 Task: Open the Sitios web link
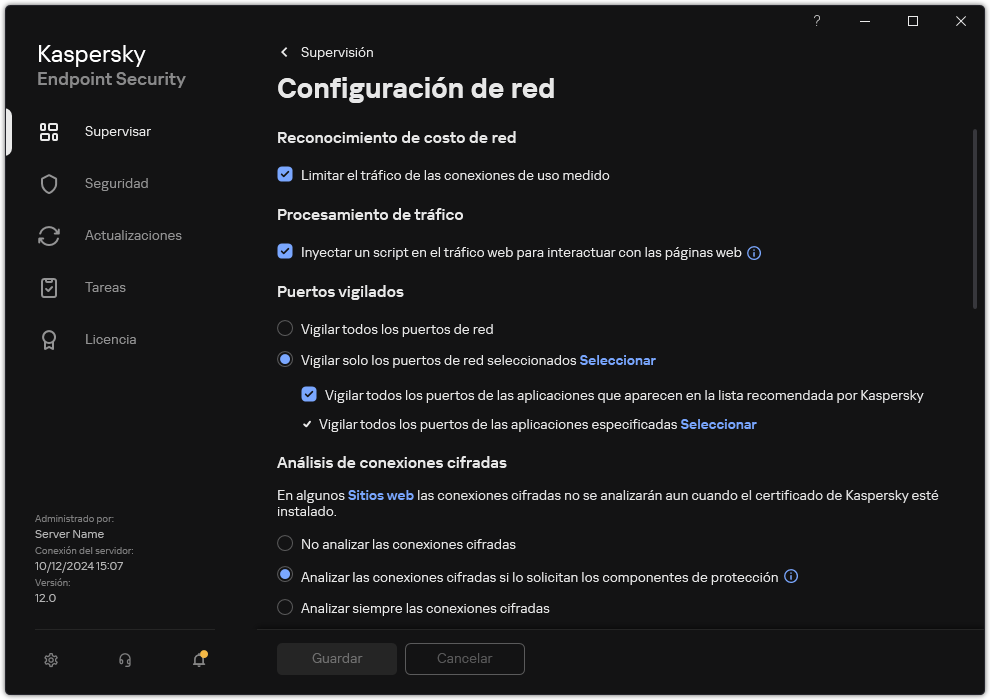tap(380, 494)
